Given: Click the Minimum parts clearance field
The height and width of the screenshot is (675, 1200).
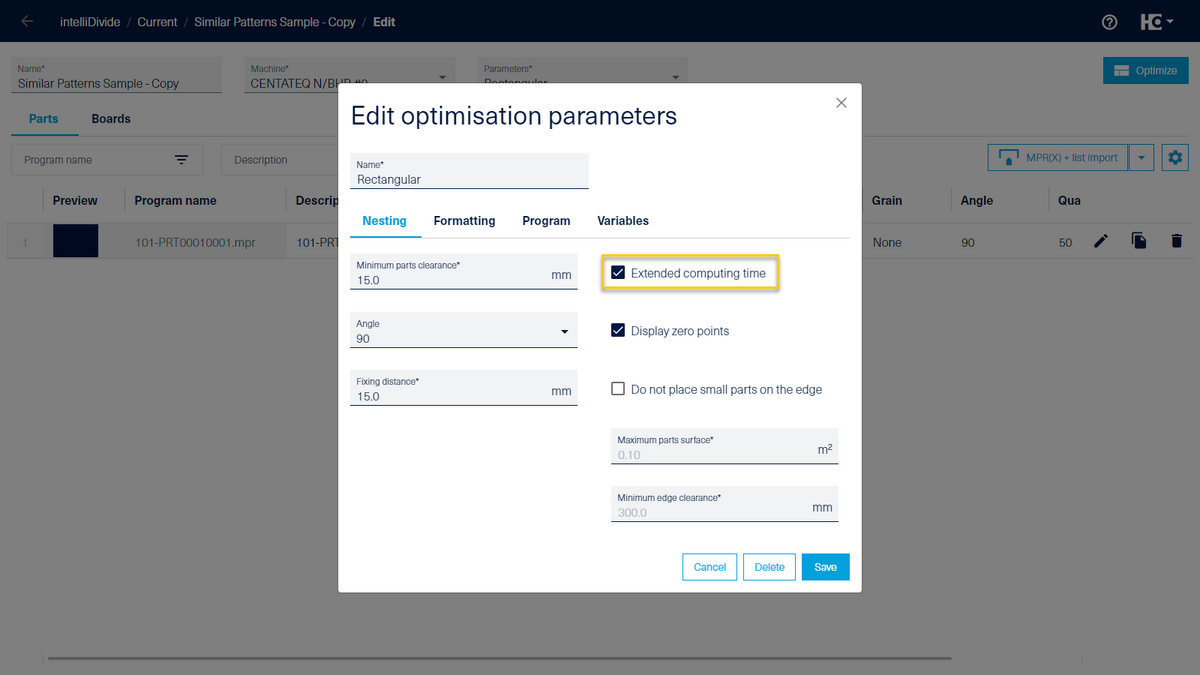Looking at the screenshot, I should (450, 280).
